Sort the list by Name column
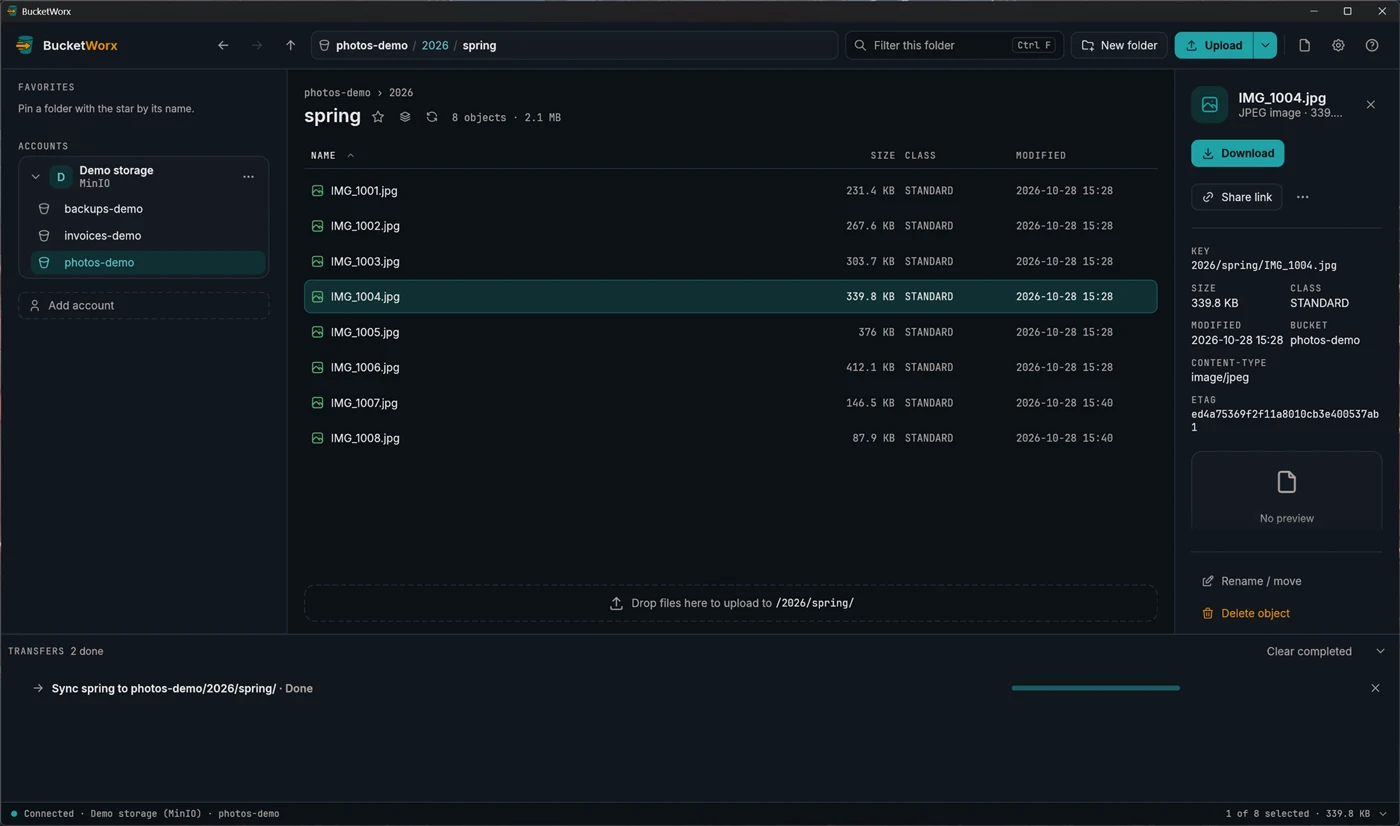This screenshot has width=1400, height=826. coord(323,155)
